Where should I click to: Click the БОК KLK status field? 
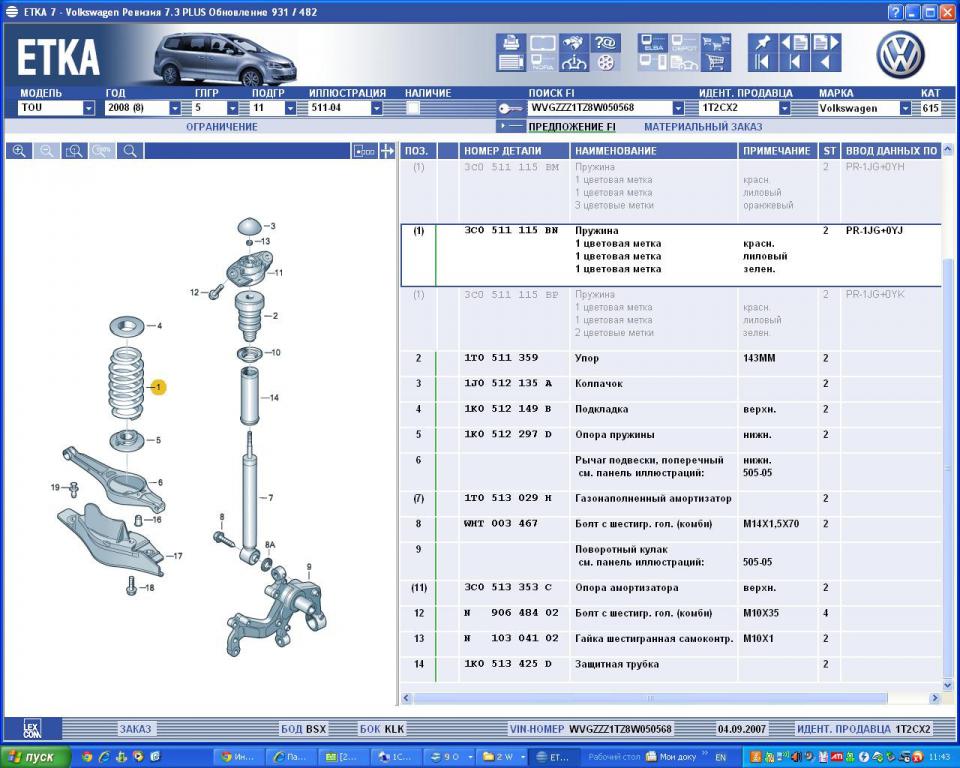pyautogui.click(x=382, y=729)
